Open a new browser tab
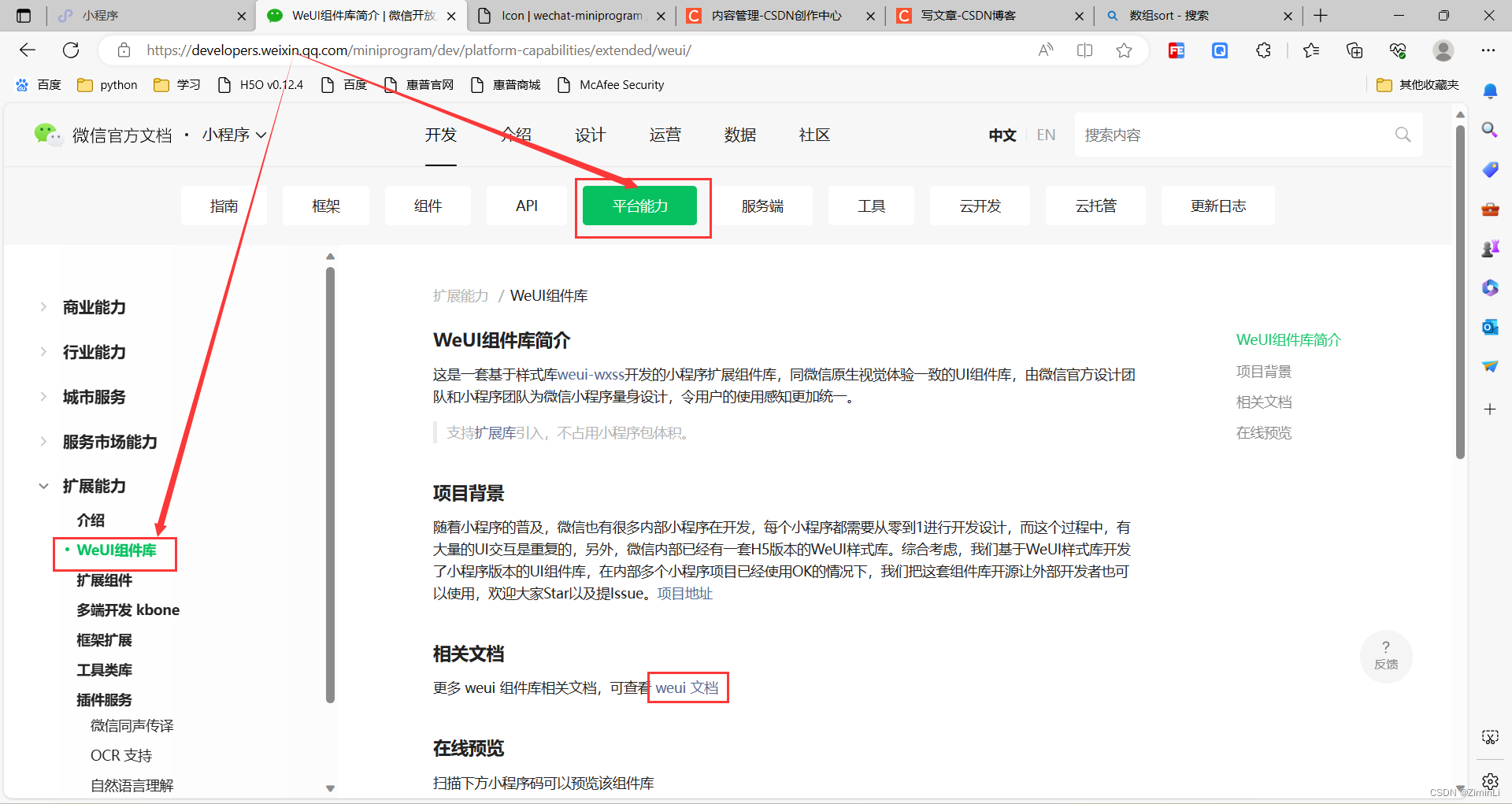Screen dimensions: 1512x804 tap(1321, 15)
